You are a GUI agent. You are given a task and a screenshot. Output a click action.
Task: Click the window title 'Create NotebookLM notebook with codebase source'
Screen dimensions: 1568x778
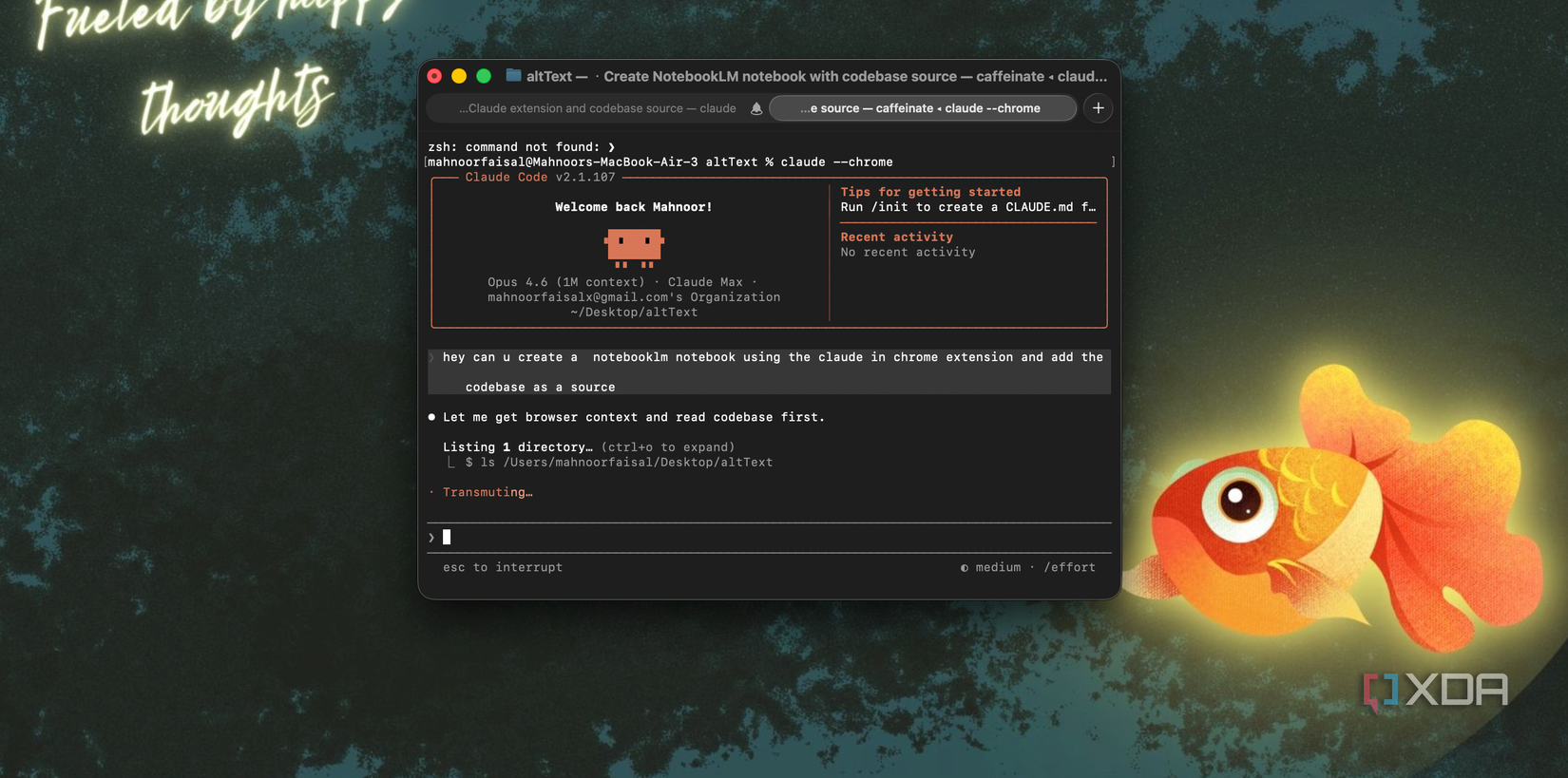coord(780,76)
